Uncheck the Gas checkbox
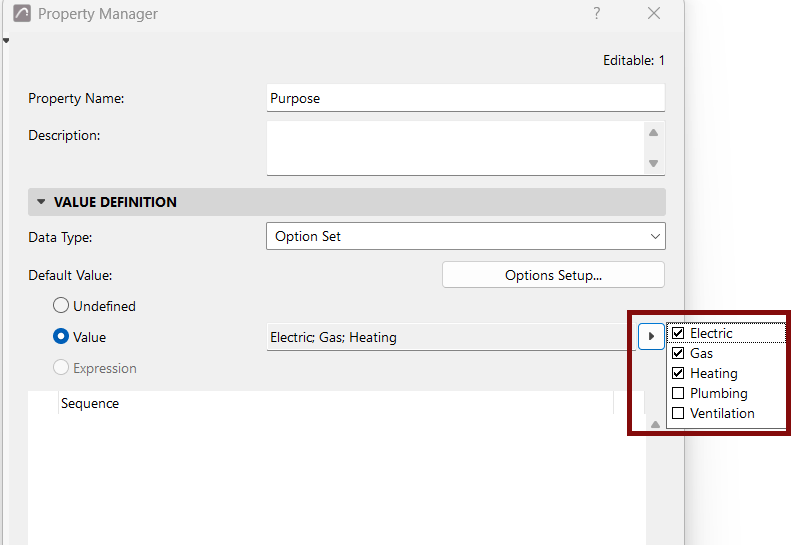Viewport: 791px width, 545px height. click(x=678, y=353)
